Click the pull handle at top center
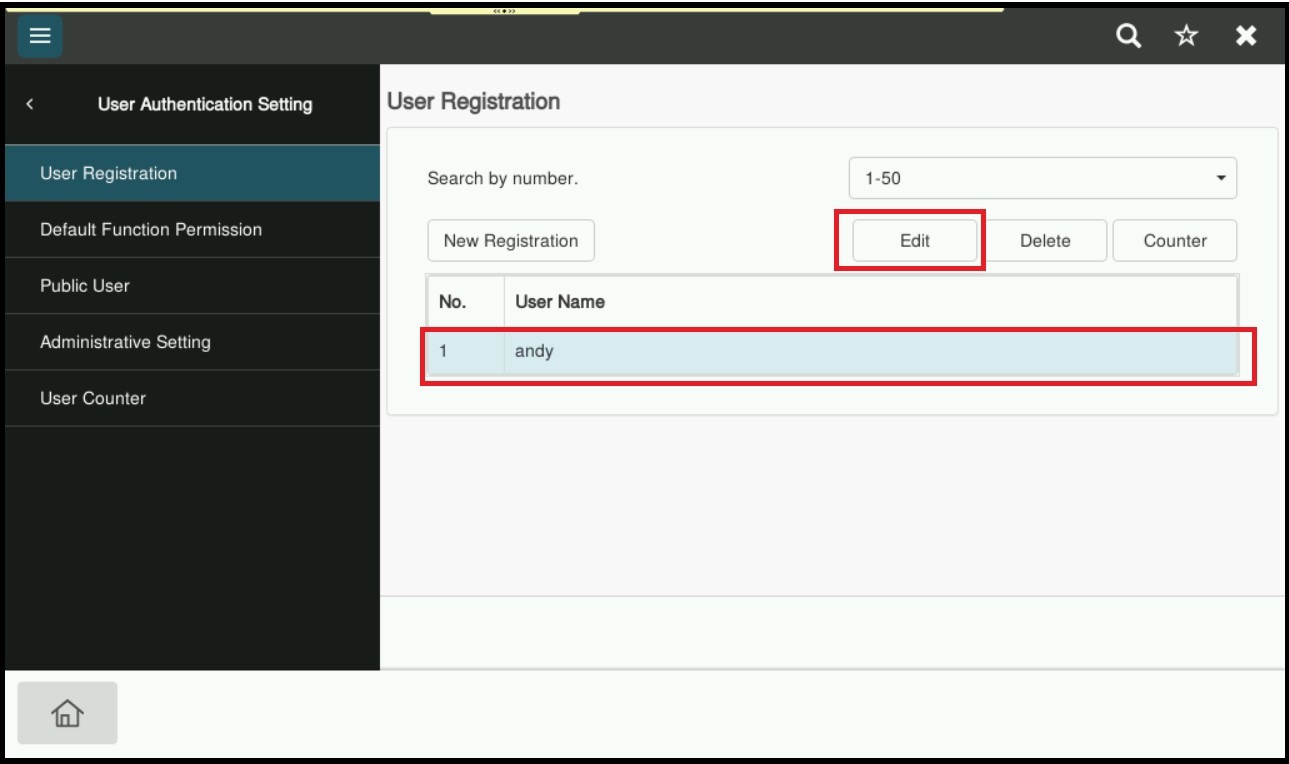 click(x=504, y=10)
